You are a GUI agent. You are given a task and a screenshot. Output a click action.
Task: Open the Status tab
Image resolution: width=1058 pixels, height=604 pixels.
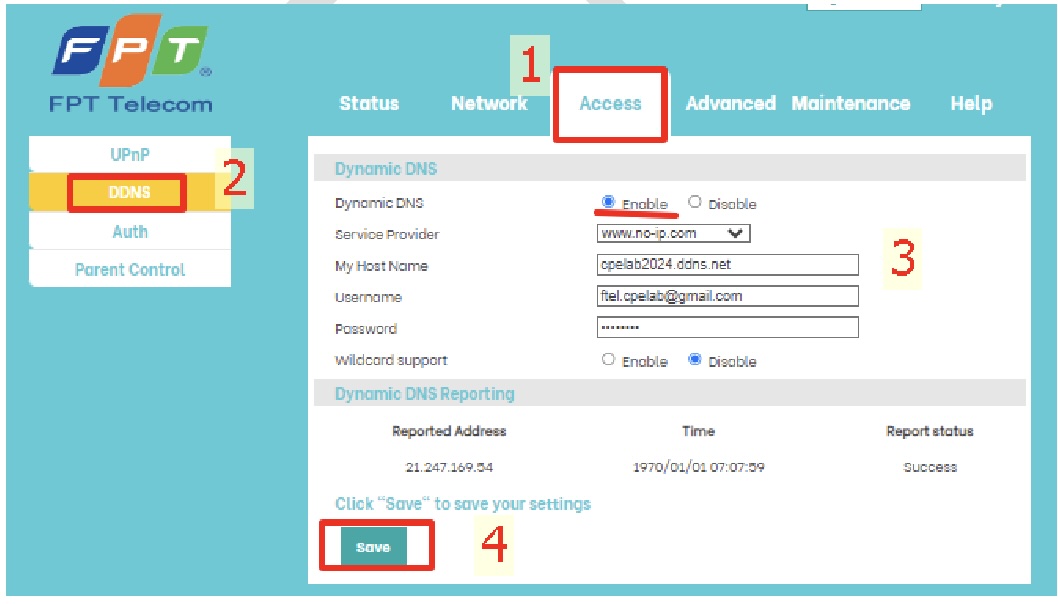(369, 103)
